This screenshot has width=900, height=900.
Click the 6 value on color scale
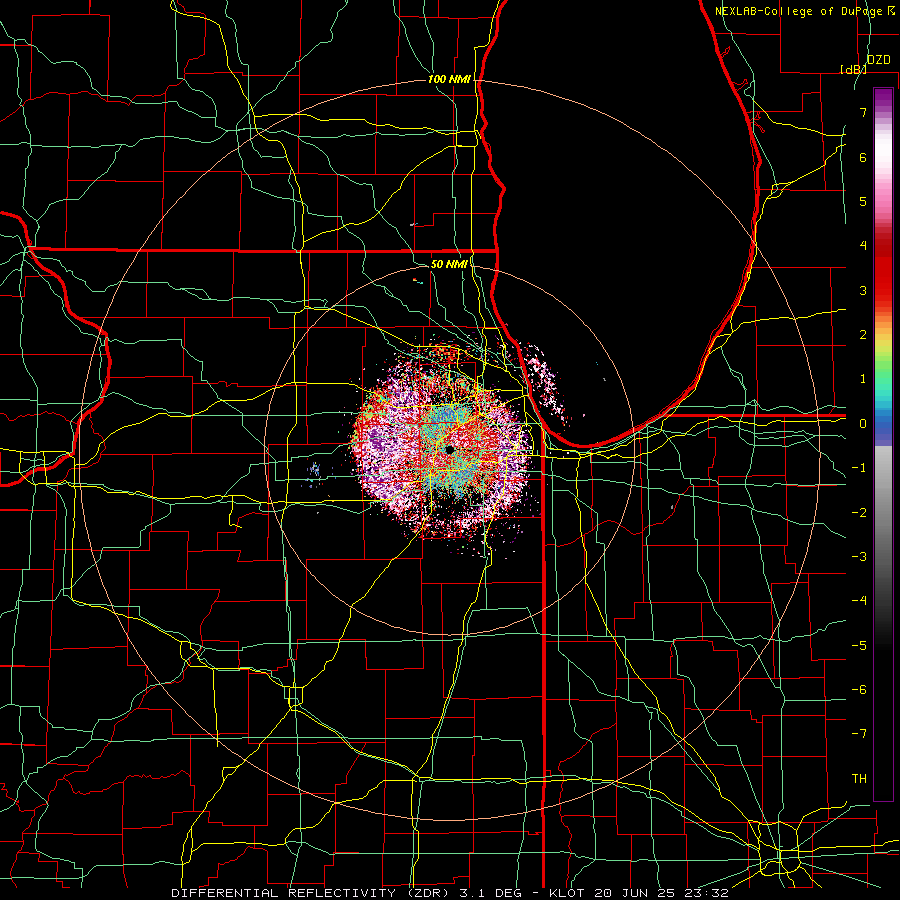(x=863, y=157)
